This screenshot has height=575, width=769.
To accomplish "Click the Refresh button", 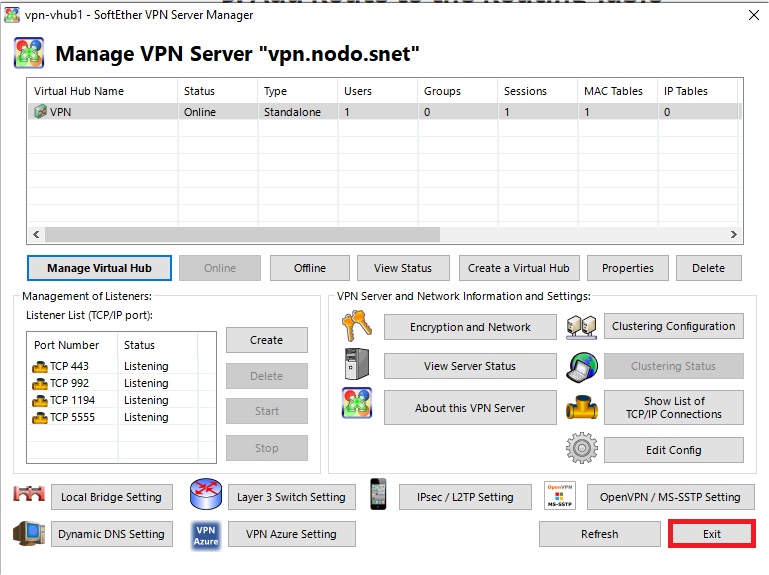I will (x=600, y=534).
